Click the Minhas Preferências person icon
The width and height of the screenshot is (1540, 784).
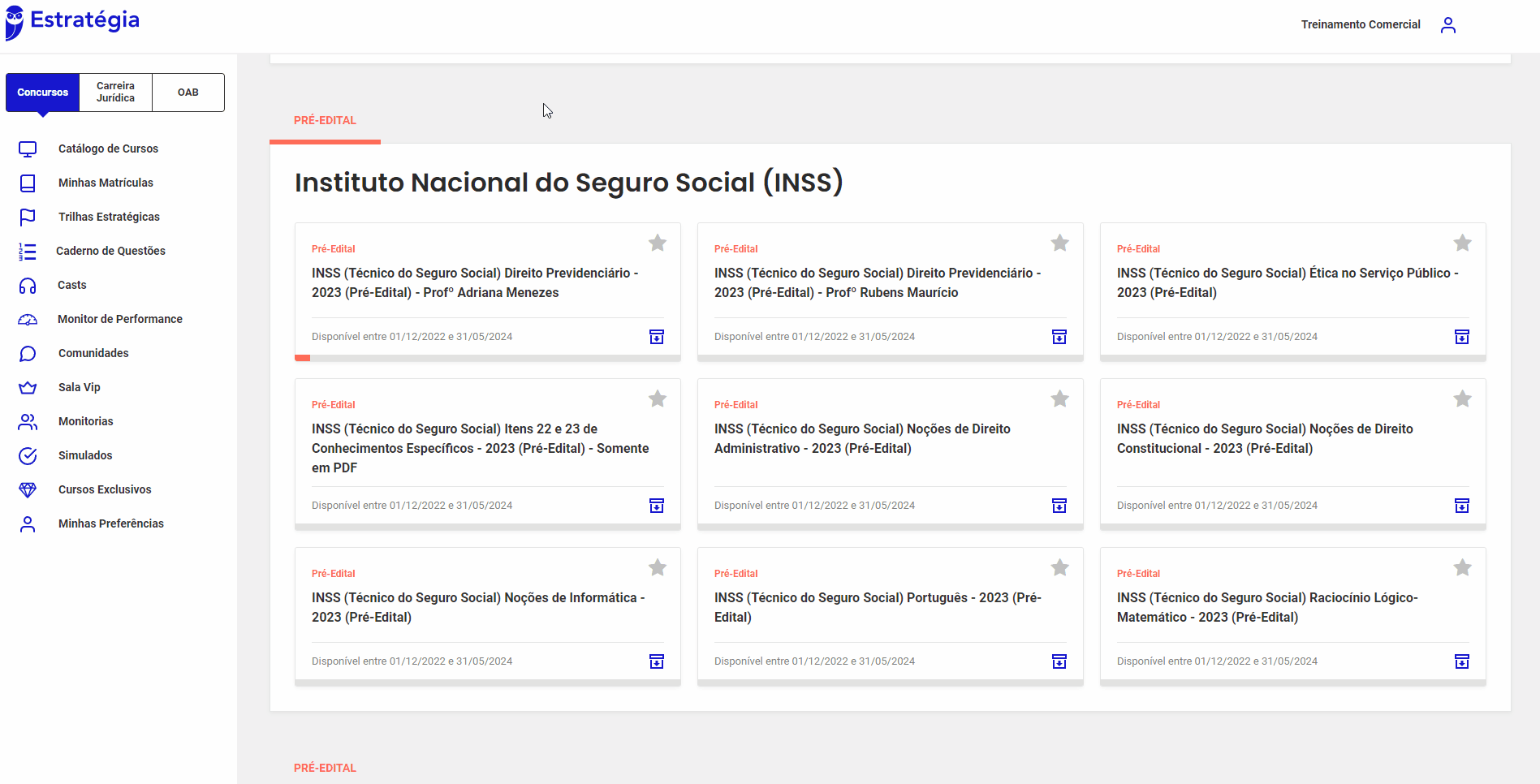tap(28, 523)
